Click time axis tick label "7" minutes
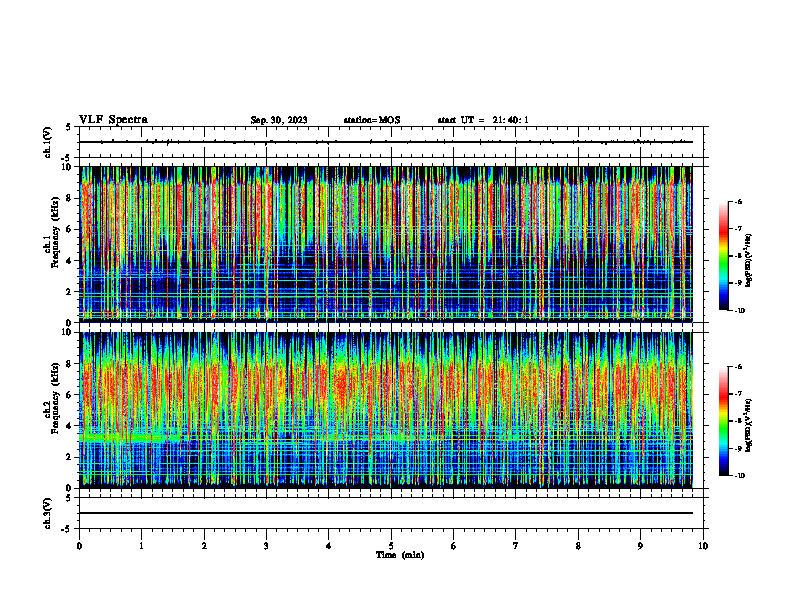The height and width of the screenshot is (612, 792). (516, 546)
